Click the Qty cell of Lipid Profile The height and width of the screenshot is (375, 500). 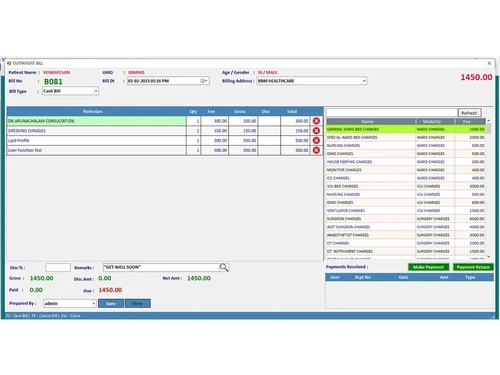pyautogui.click(x=194, y=140)
